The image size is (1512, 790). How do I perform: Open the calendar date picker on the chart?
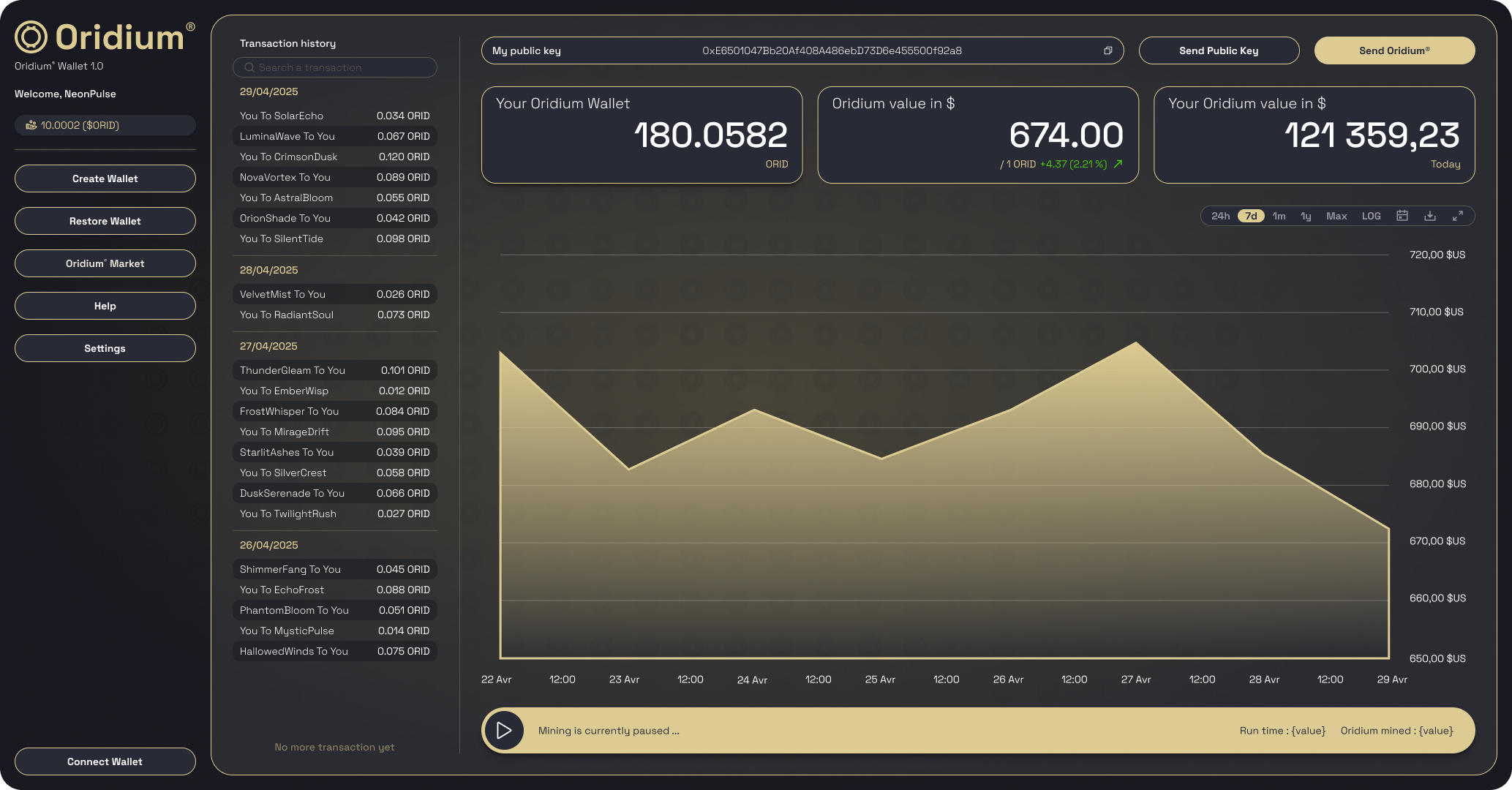point(1402,216)
